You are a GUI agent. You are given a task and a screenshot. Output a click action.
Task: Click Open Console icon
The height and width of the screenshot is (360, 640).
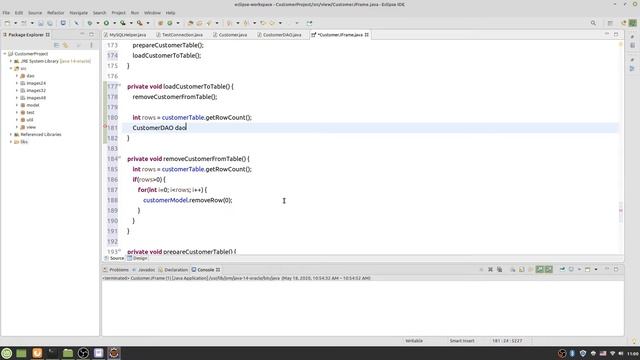click(587, 269)
